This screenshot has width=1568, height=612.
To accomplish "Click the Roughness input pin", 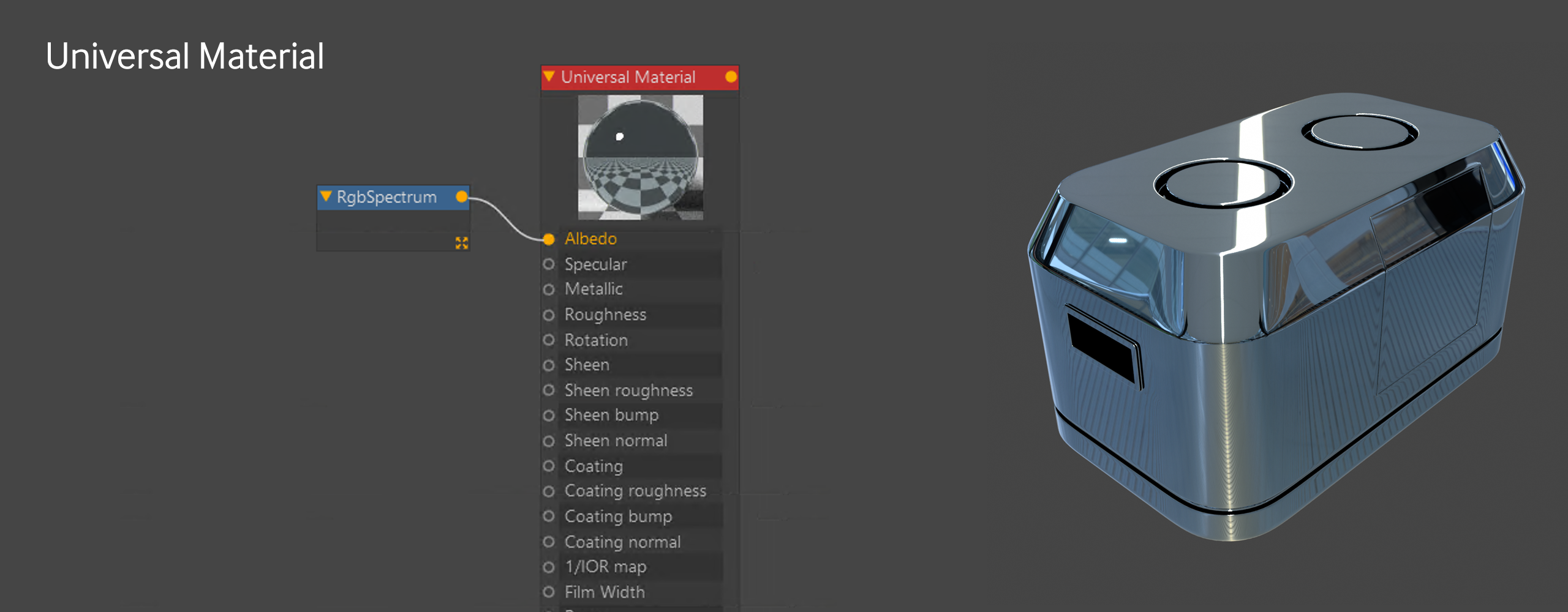I will coord(549,315).
